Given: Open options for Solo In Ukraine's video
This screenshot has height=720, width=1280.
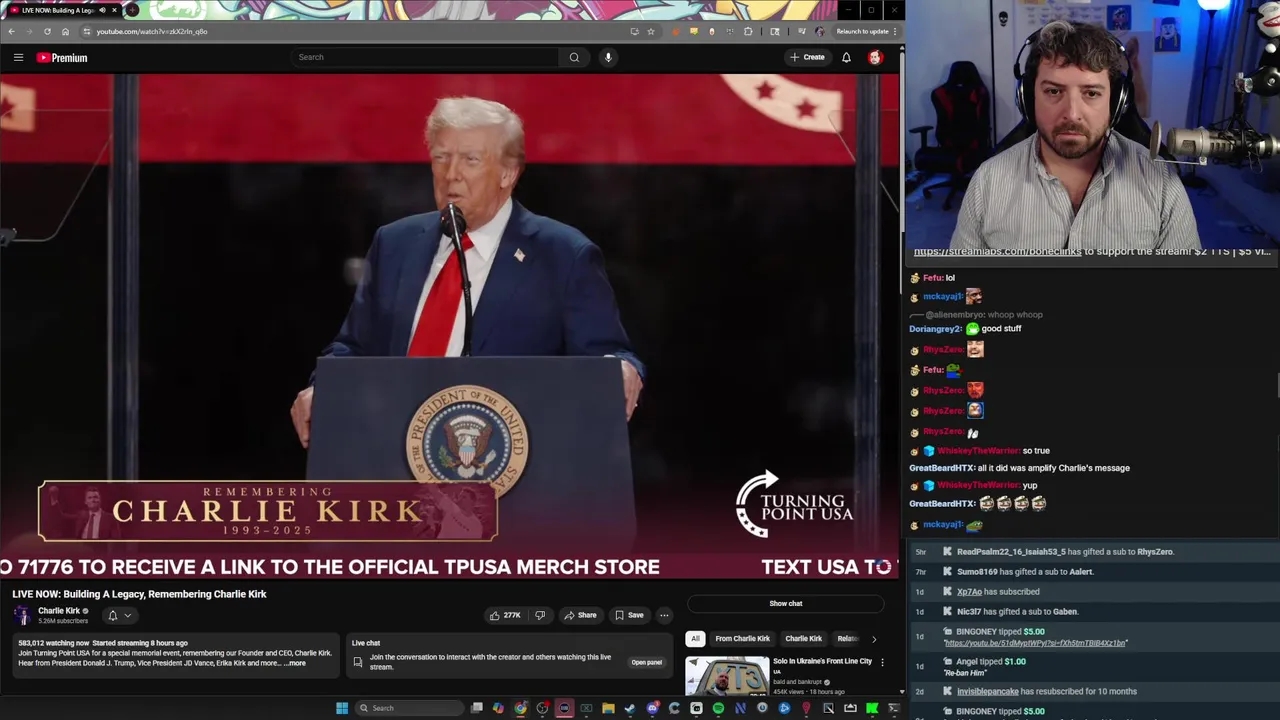Looking at the screenshot, I should [882, 662].
